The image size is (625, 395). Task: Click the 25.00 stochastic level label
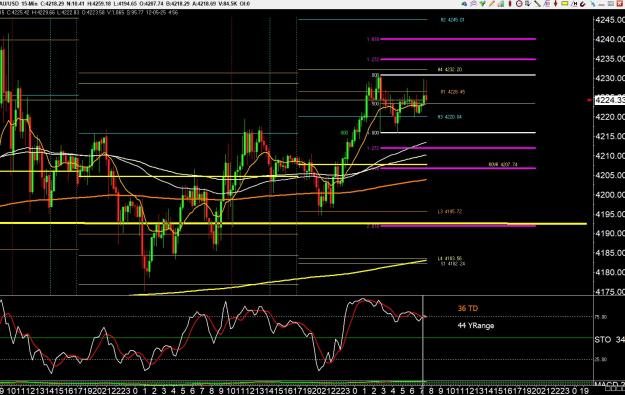point(601,359)
